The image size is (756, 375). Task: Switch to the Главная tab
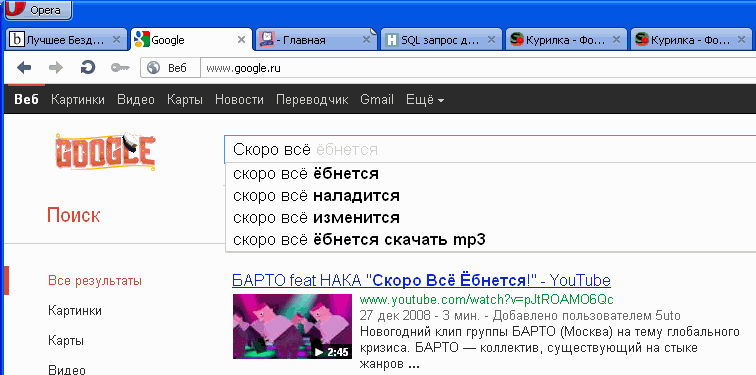point(316,40)
